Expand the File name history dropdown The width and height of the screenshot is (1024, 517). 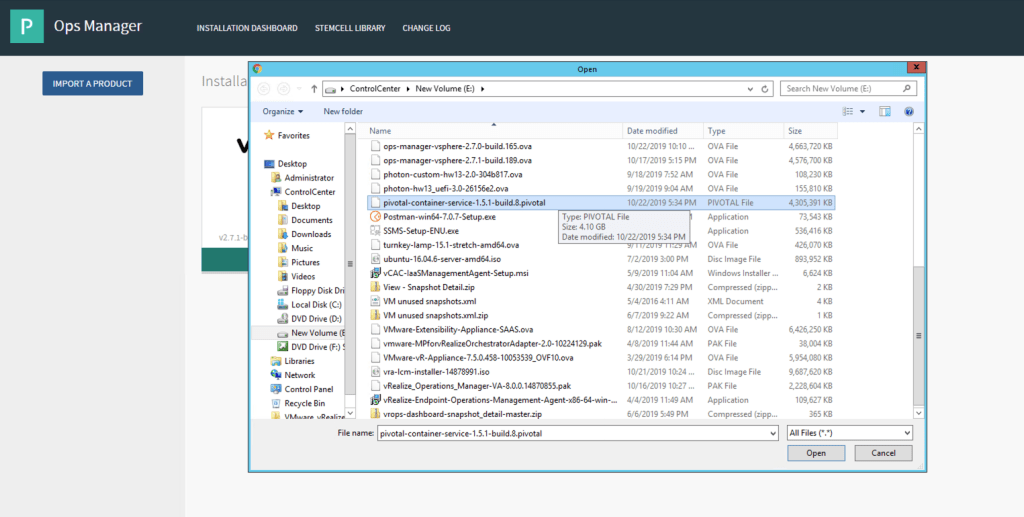click(x=771, y=433)
